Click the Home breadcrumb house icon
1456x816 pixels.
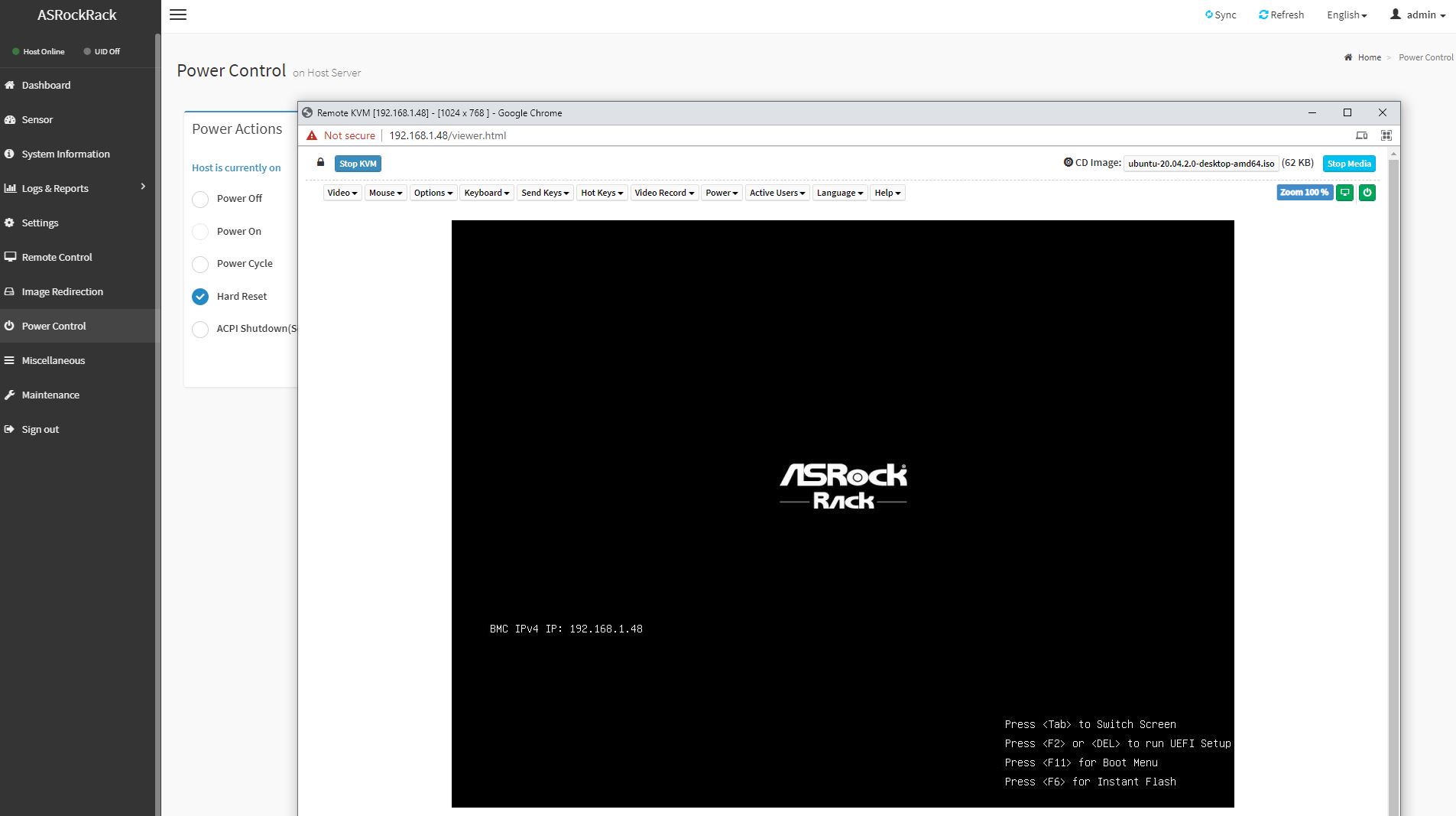click(x=1348, y=57)
